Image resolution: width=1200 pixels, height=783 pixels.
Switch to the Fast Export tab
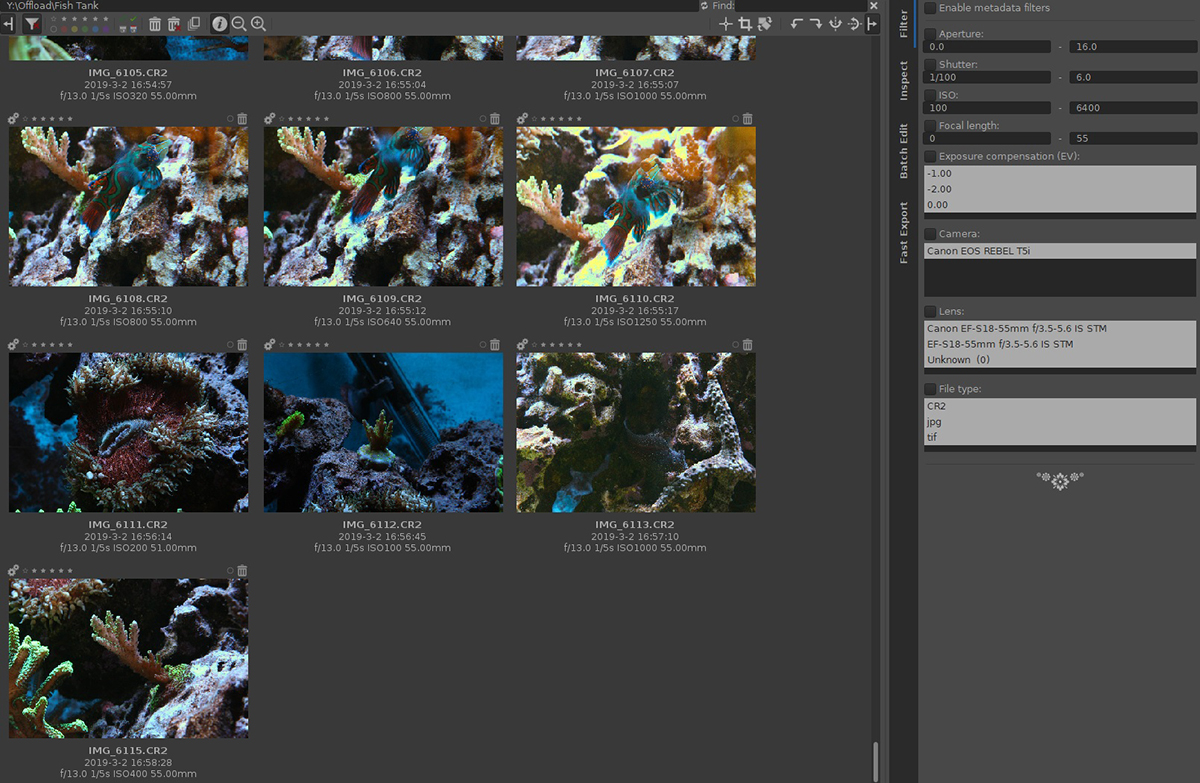pyautogui.click(x=904, y=233)
